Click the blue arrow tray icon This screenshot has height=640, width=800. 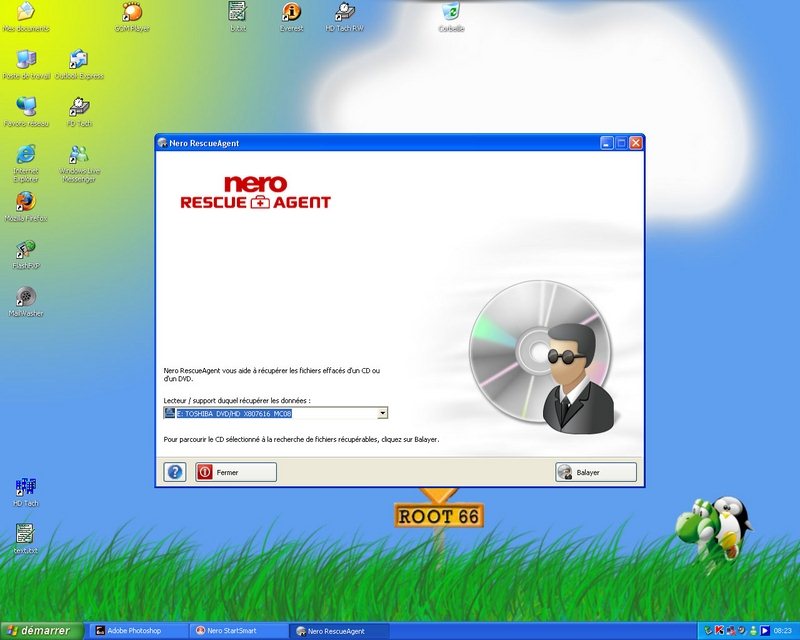click(x=765, y=631)
